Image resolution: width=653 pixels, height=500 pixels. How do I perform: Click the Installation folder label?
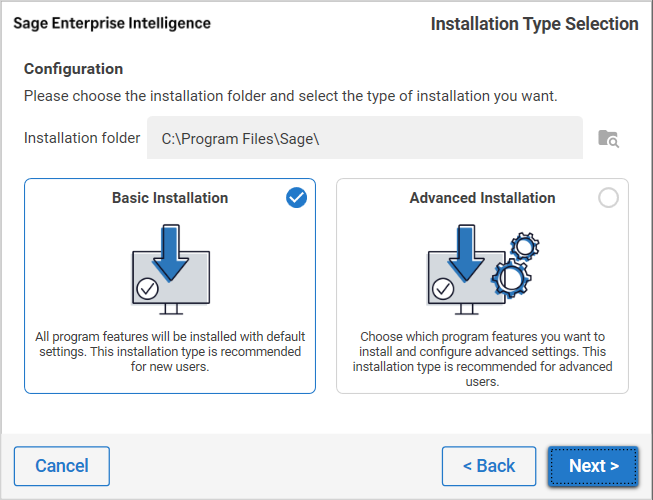pos(82,138)
